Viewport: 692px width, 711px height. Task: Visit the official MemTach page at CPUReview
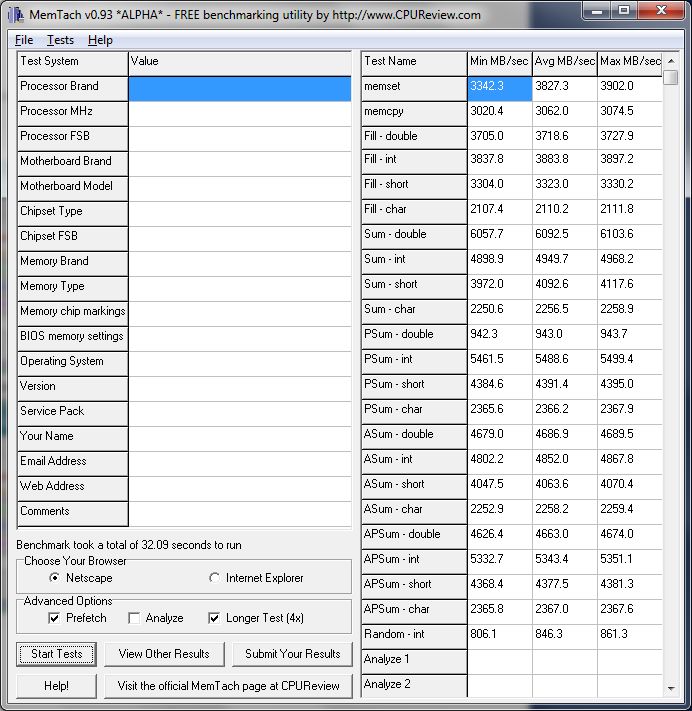229,686
